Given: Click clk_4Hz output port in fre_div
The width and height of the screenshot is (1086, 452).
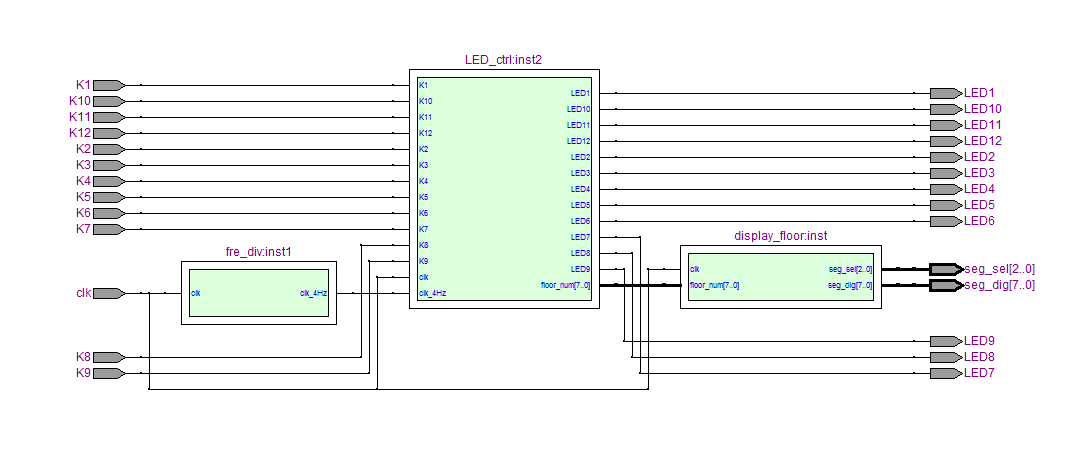Looking at the screenshot, I should click(x=313, y=293).
